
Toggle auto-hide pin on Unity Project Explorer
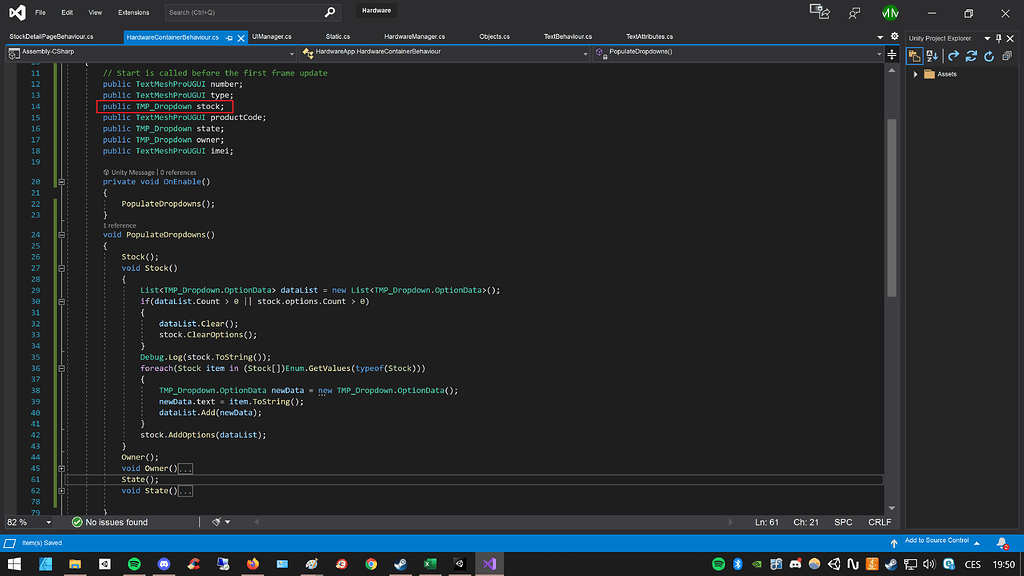pyautogui.click(x=998, y=37)
